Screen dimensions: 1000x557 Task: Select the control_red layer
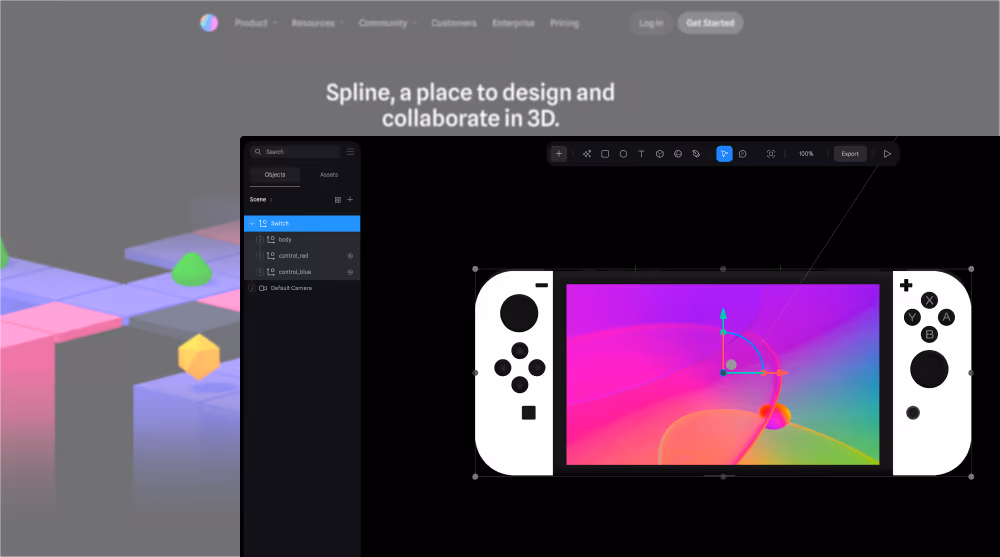[x=302, y=256]
